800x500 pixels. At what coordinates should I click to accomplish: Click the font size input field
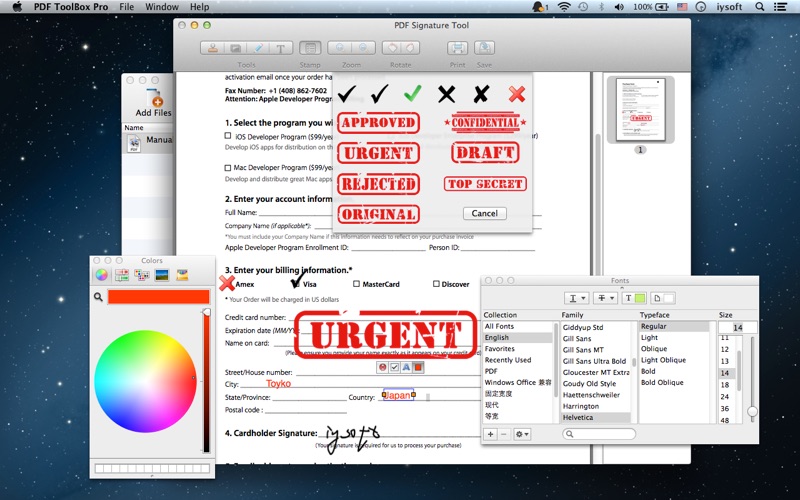(738, 327)
